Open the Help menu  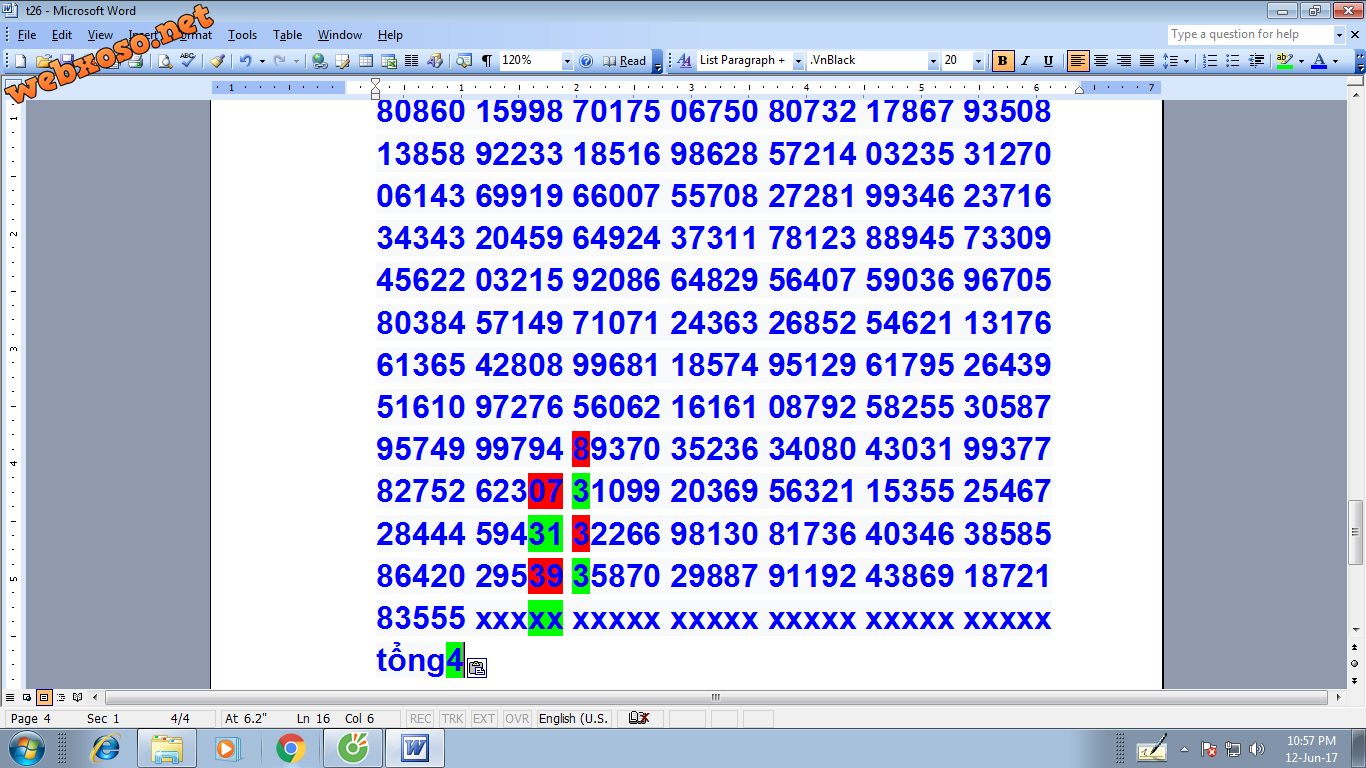click(x=390, y=35)
